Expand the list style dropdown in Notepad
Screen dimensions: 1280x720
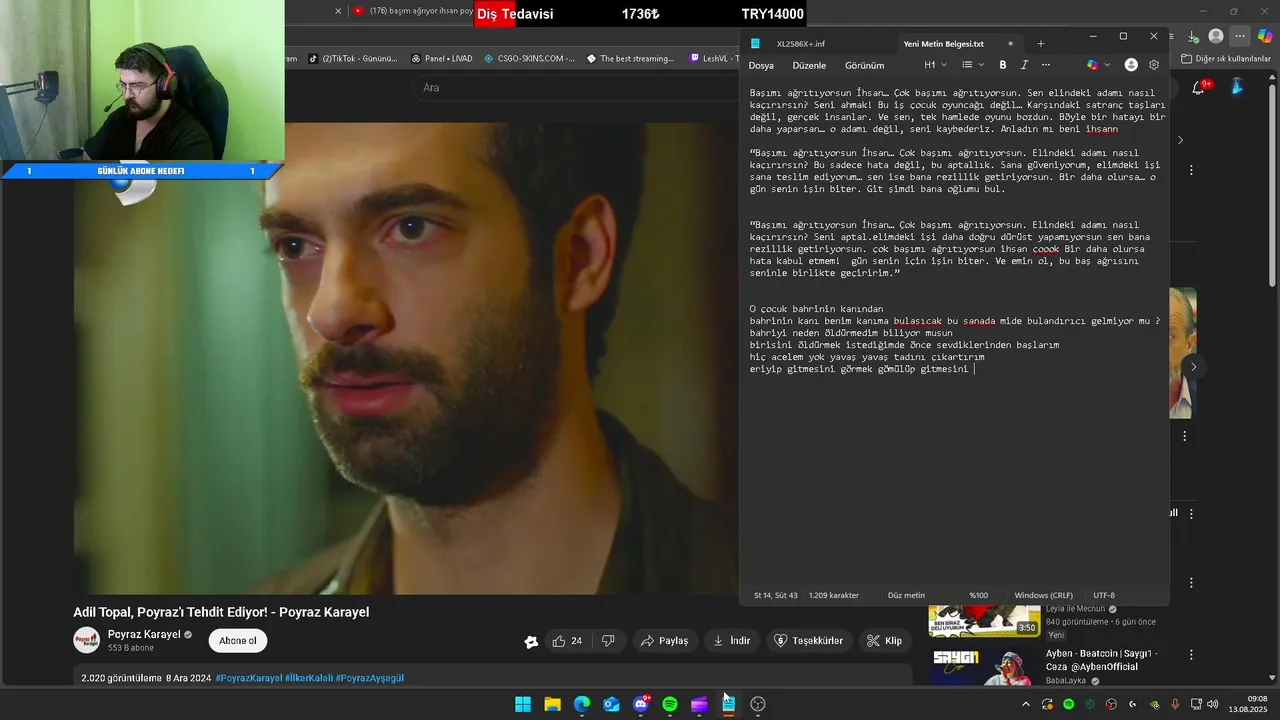(972, 65)
